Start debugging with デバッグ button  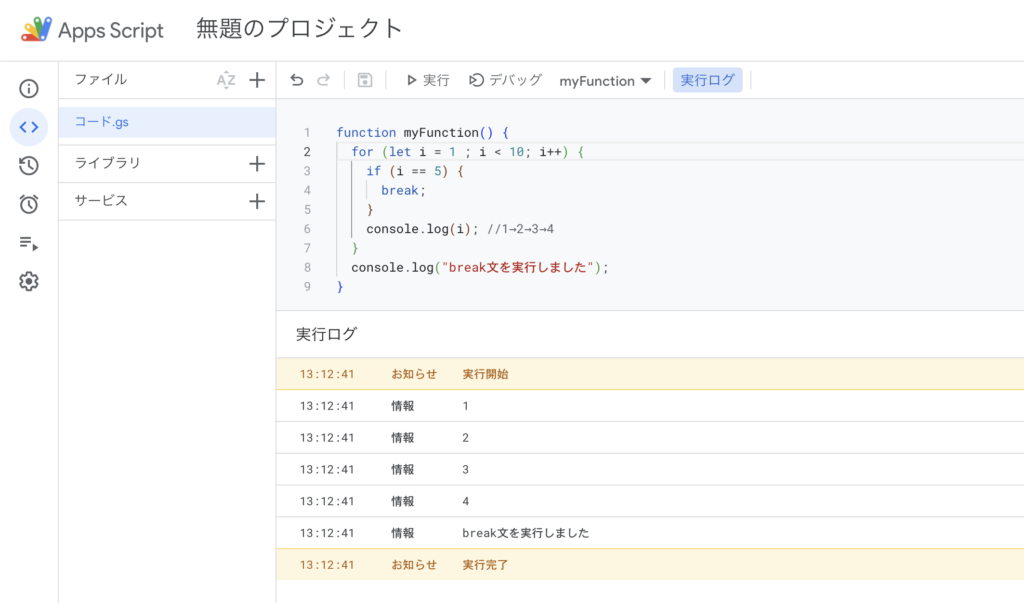point(506,80)
